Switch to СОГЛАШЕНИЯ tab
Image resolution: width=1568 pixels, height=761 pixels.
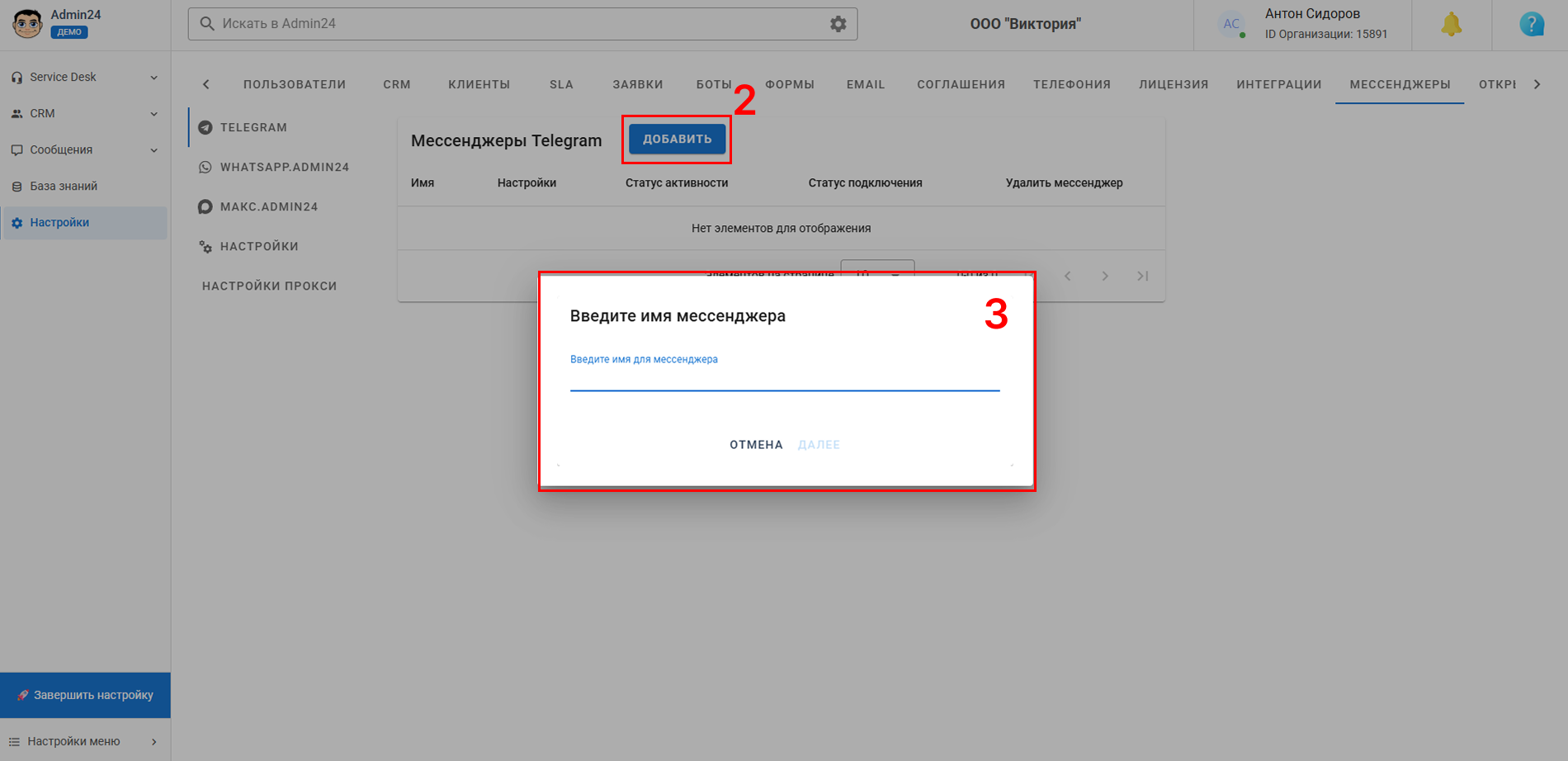tap(961, 84)
